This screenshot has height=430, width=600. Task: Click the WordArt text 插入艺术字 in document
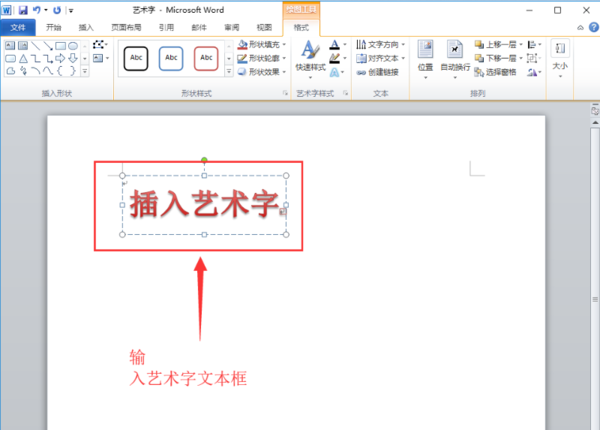(204, 205)
